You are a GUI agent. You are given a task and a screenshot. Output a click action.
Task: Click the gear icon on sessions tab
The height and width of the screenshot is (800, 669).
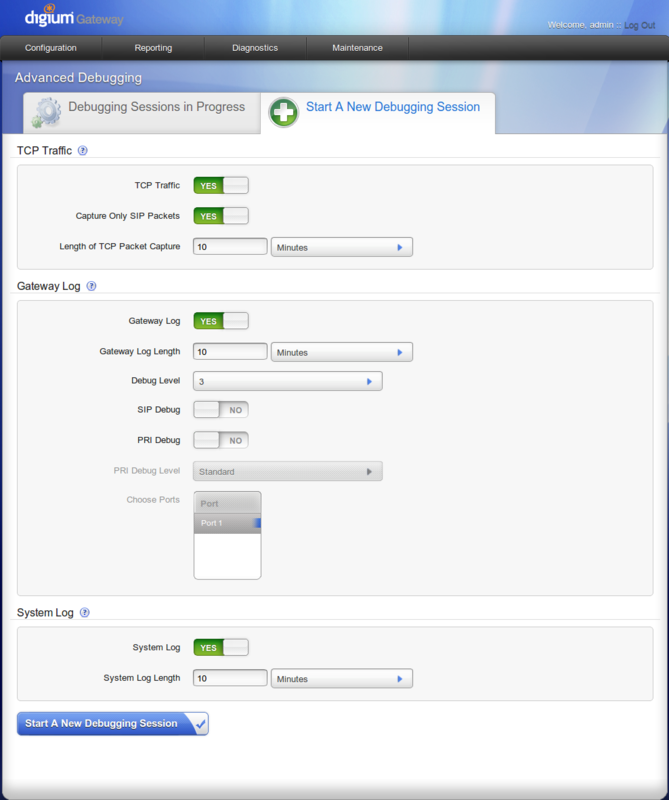pyautogui.click(x=46, y=112)
